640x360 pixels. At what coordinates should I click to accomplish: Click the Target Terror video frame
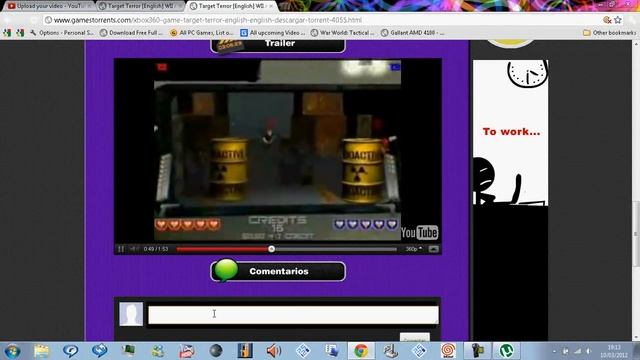pyautogui.click(x=278, y=150)
